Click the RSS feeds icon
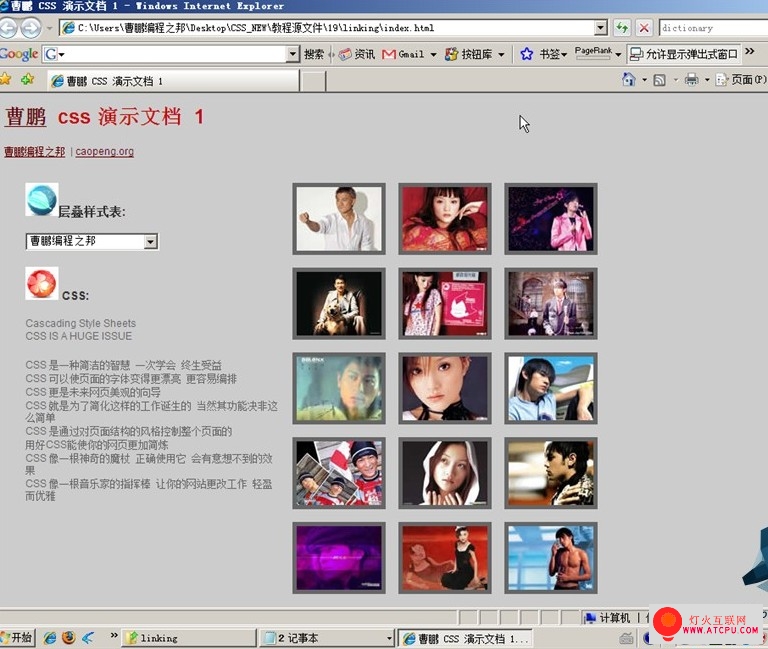 click(660, 80)
